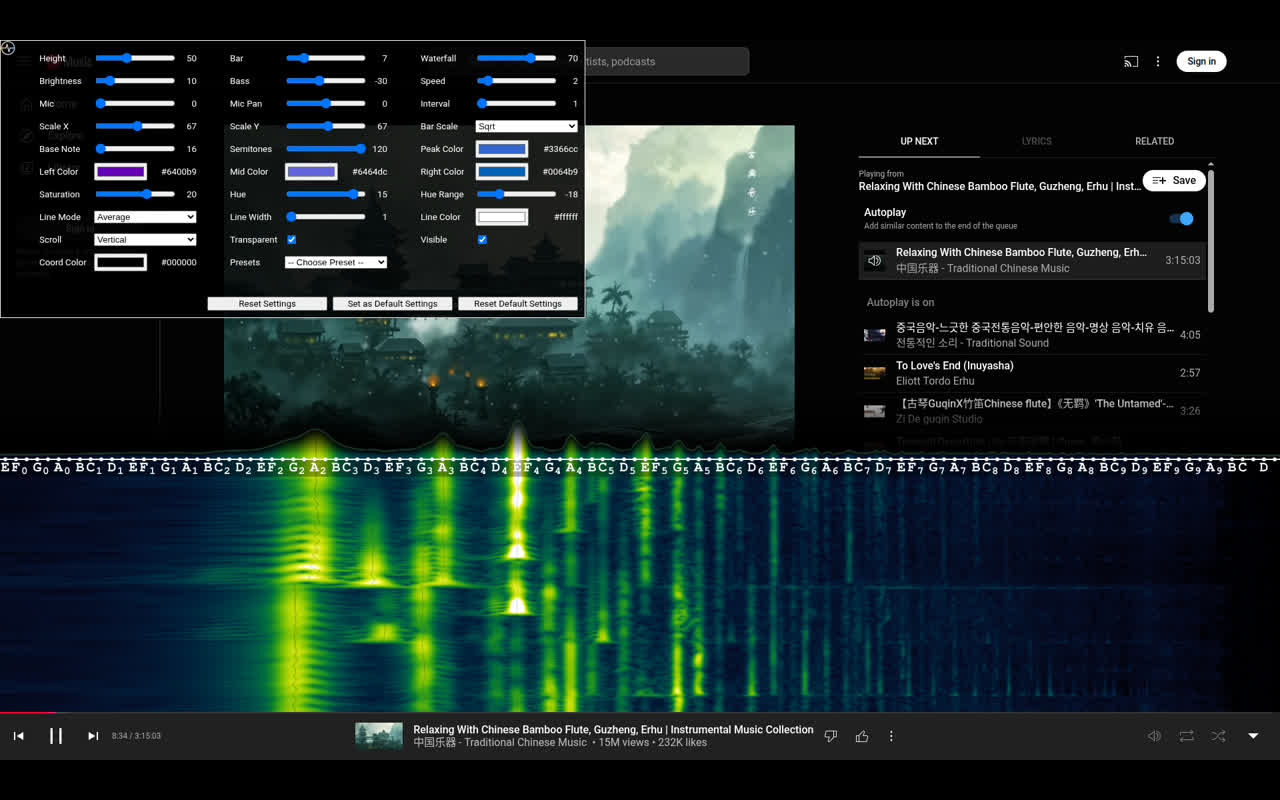The width and height of the screenshot is (1280, 800).
Task: Click Traditional Chinese Music artist link in the player bar
Action: (x=500, y=743)
